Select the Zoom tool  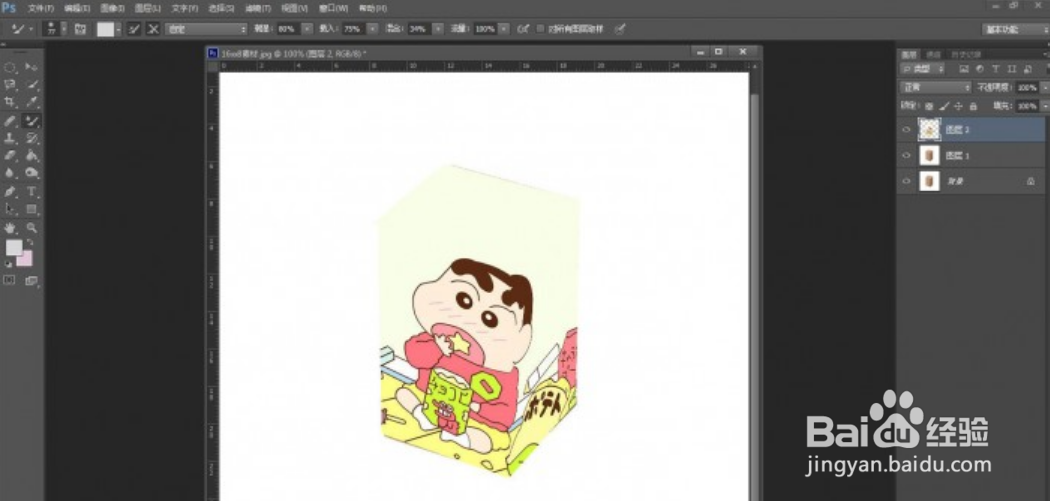31,228
